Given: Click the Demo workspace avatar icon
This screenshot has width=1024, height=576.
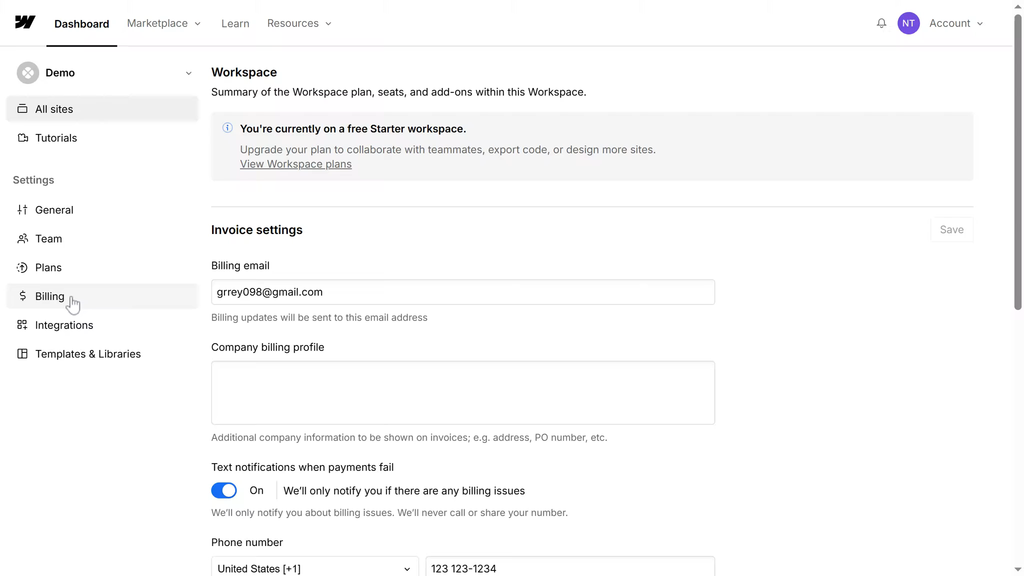Looking at the screenshot, I should (x=28, y=73).
